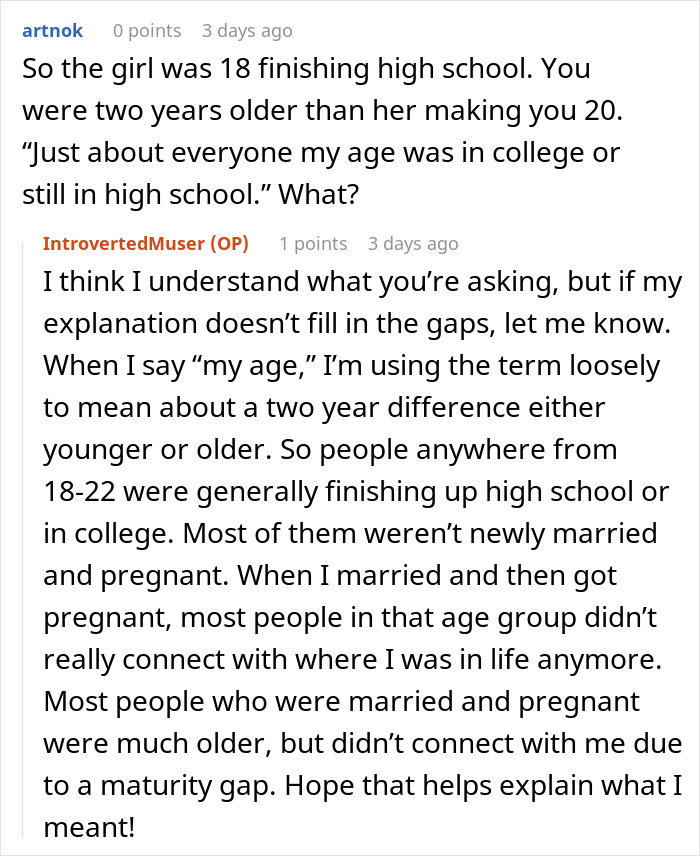The height and width of the screenshot is (856, 700).
Task: Click the line beginning "I think I understand"
Action: pos(360,281)
